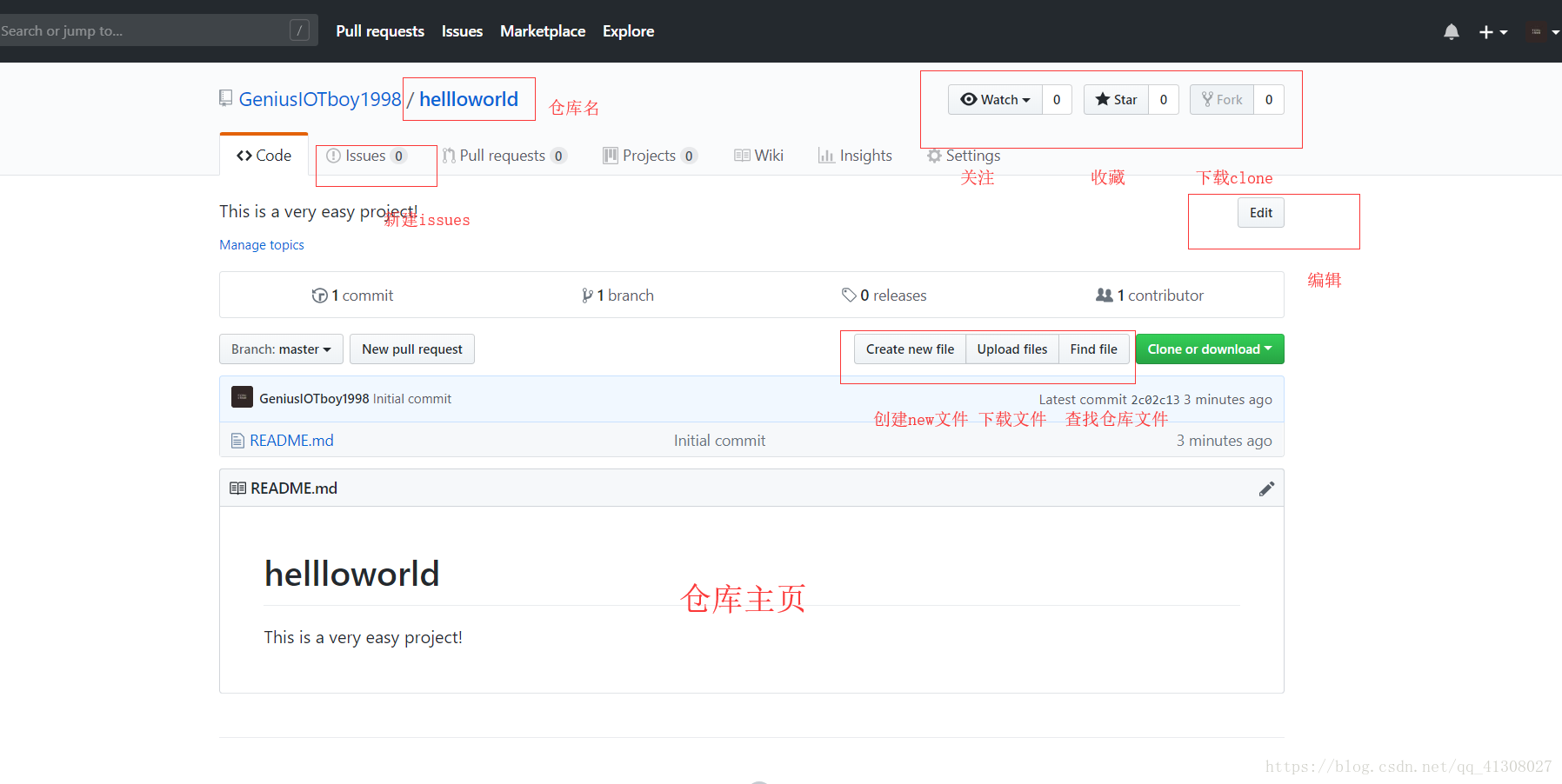Click the README.md file icon in file list
This screenshot has height=784, width=1562.
237,441
